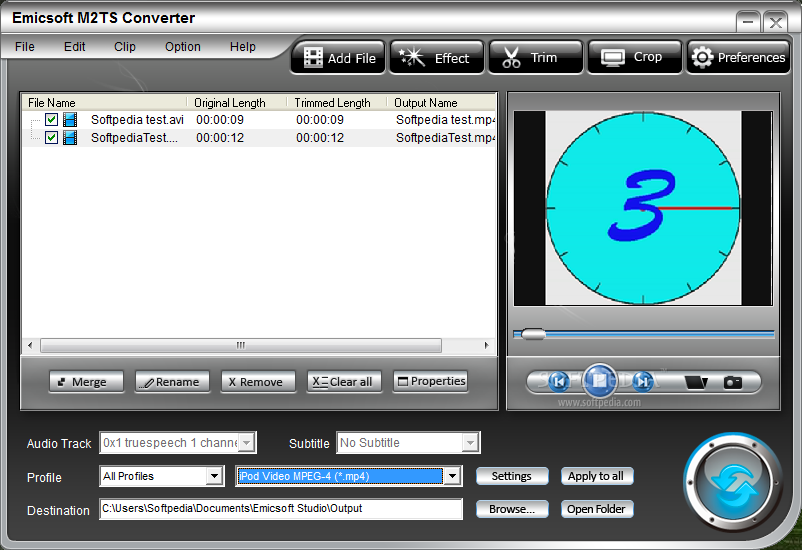Open the Help menu
The image size is (802, 550).
(242, 47)
